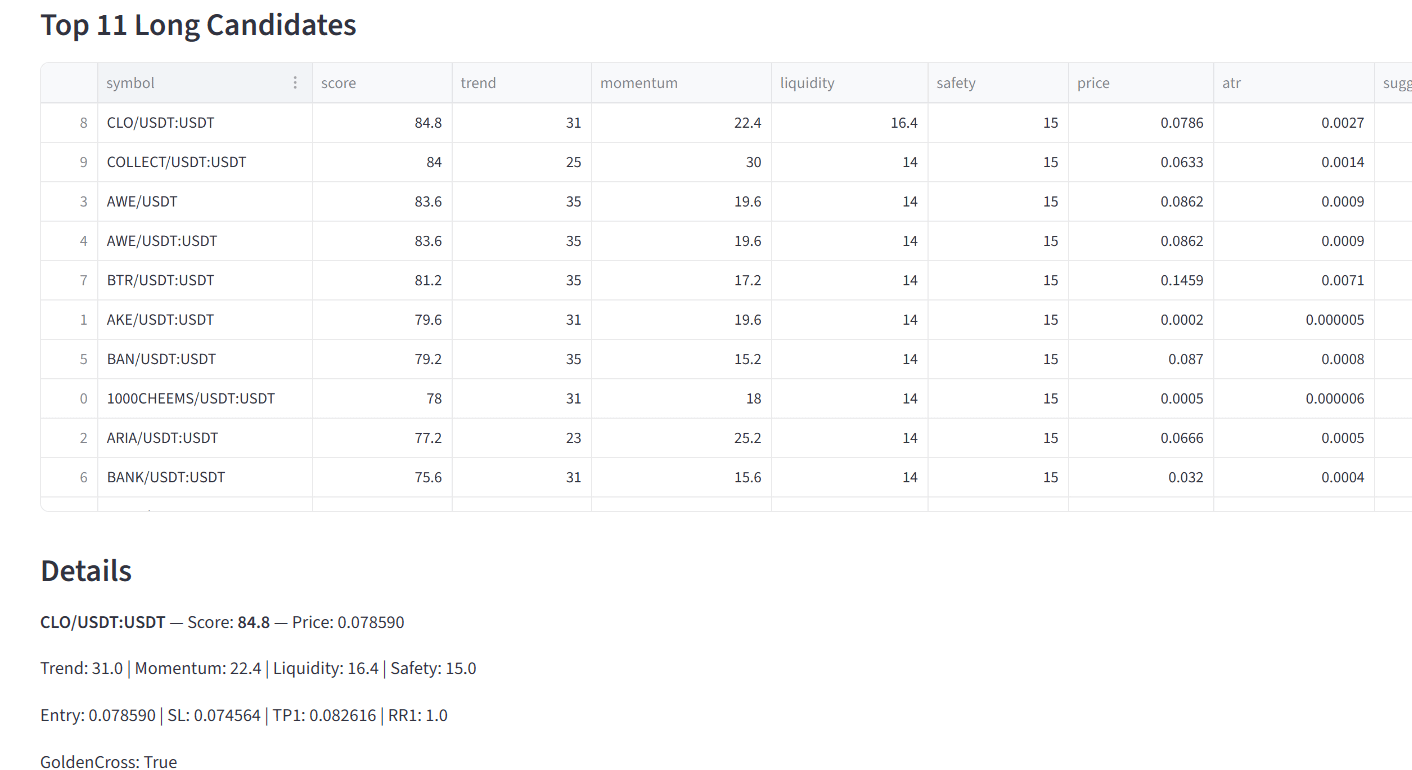
Task: Click the price column header
Action: tap(1139, 83)
